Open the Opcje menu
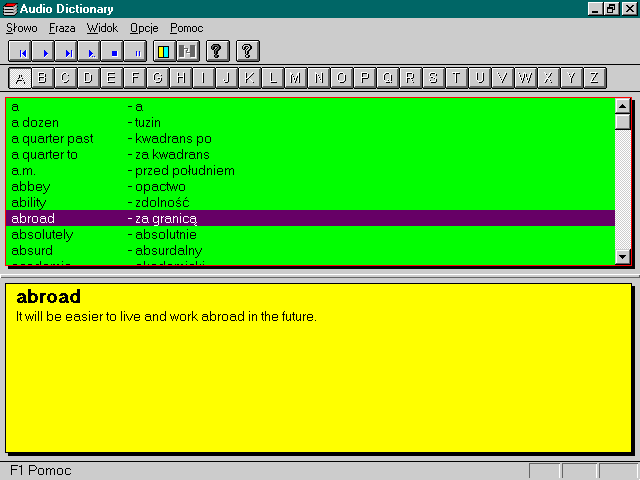 (143, 28)
